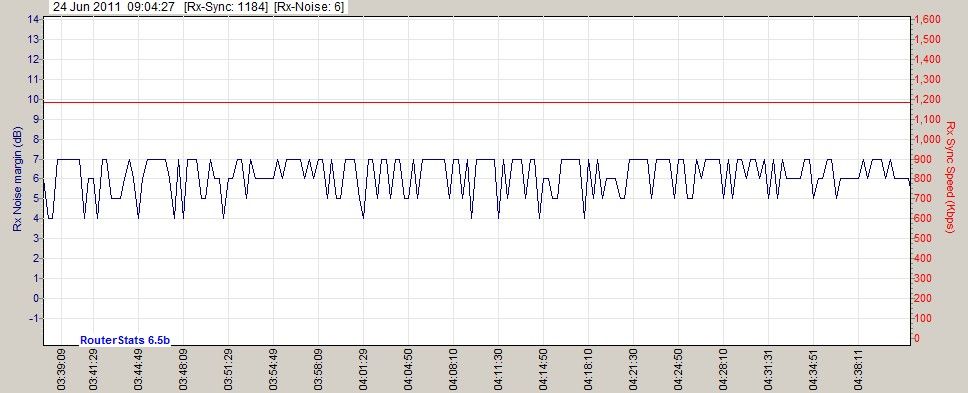The image size is (968, 393).
Task: Click the 'RouterStats 6.5b' label
Action: [x=125, y=340]
